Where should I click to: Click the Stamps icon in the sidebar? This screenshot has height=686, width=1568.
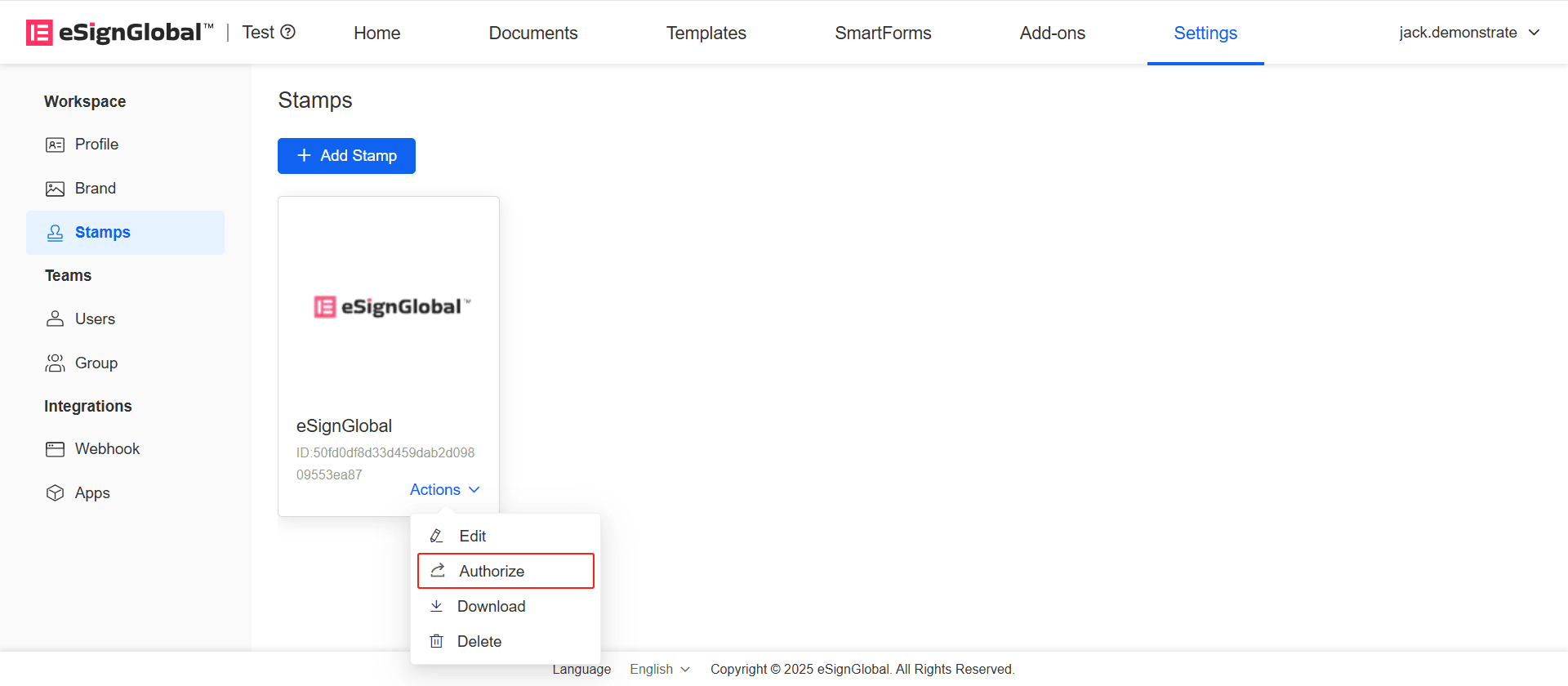click(x=55, y=233)
